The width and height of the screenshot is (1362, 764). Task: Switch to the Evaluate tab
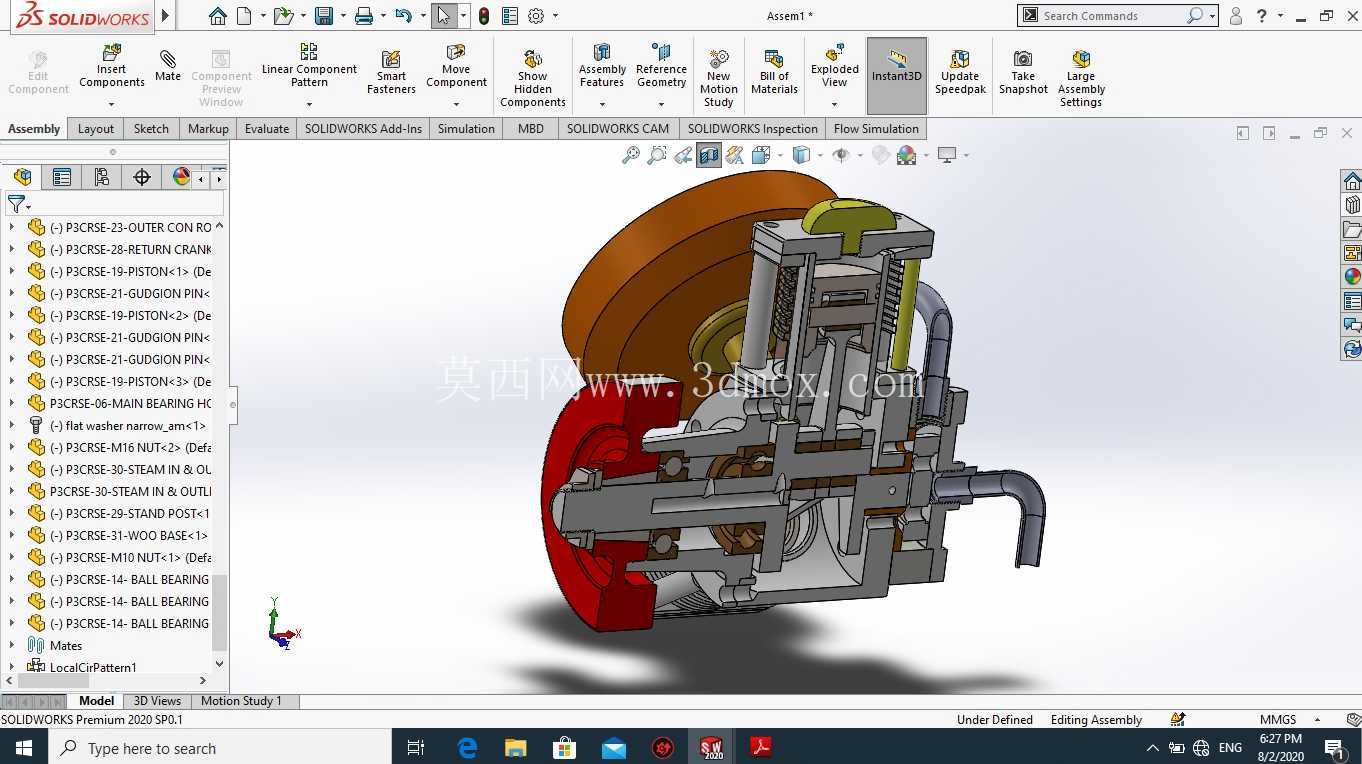[x=267, y=129]
